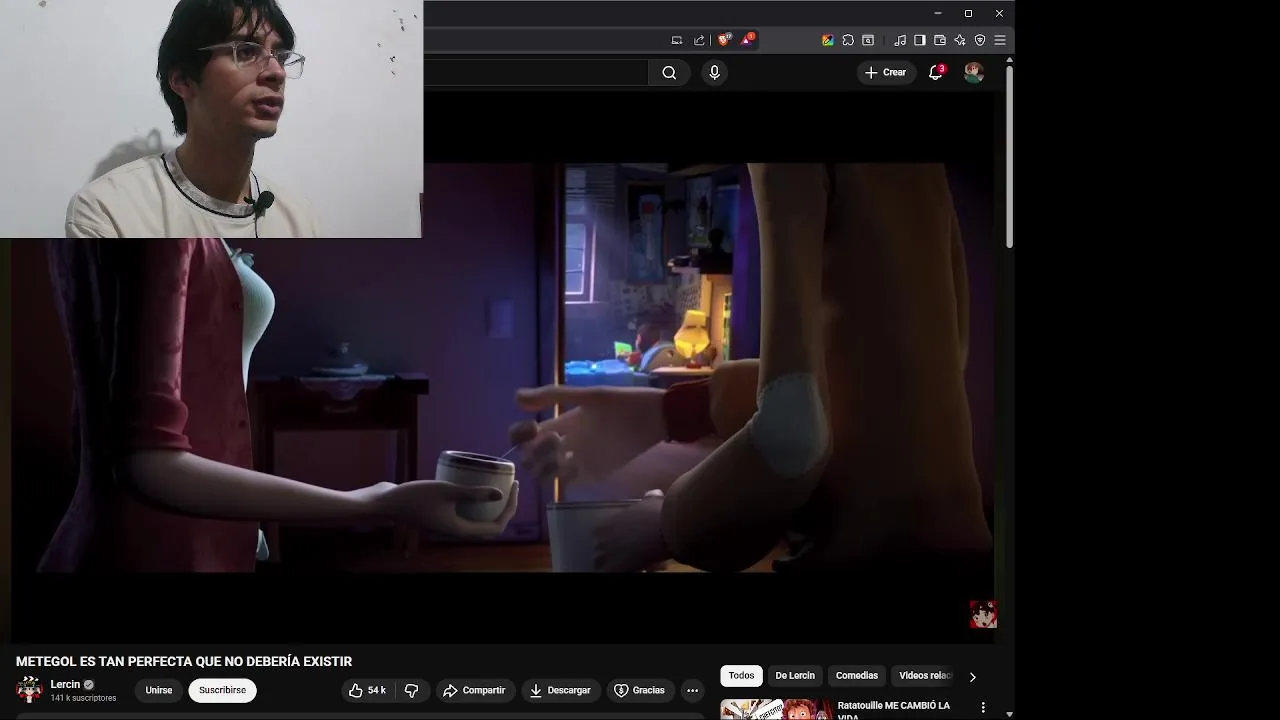
Task: Click the 141 k suscriptores text
Action: click(83, 698)
